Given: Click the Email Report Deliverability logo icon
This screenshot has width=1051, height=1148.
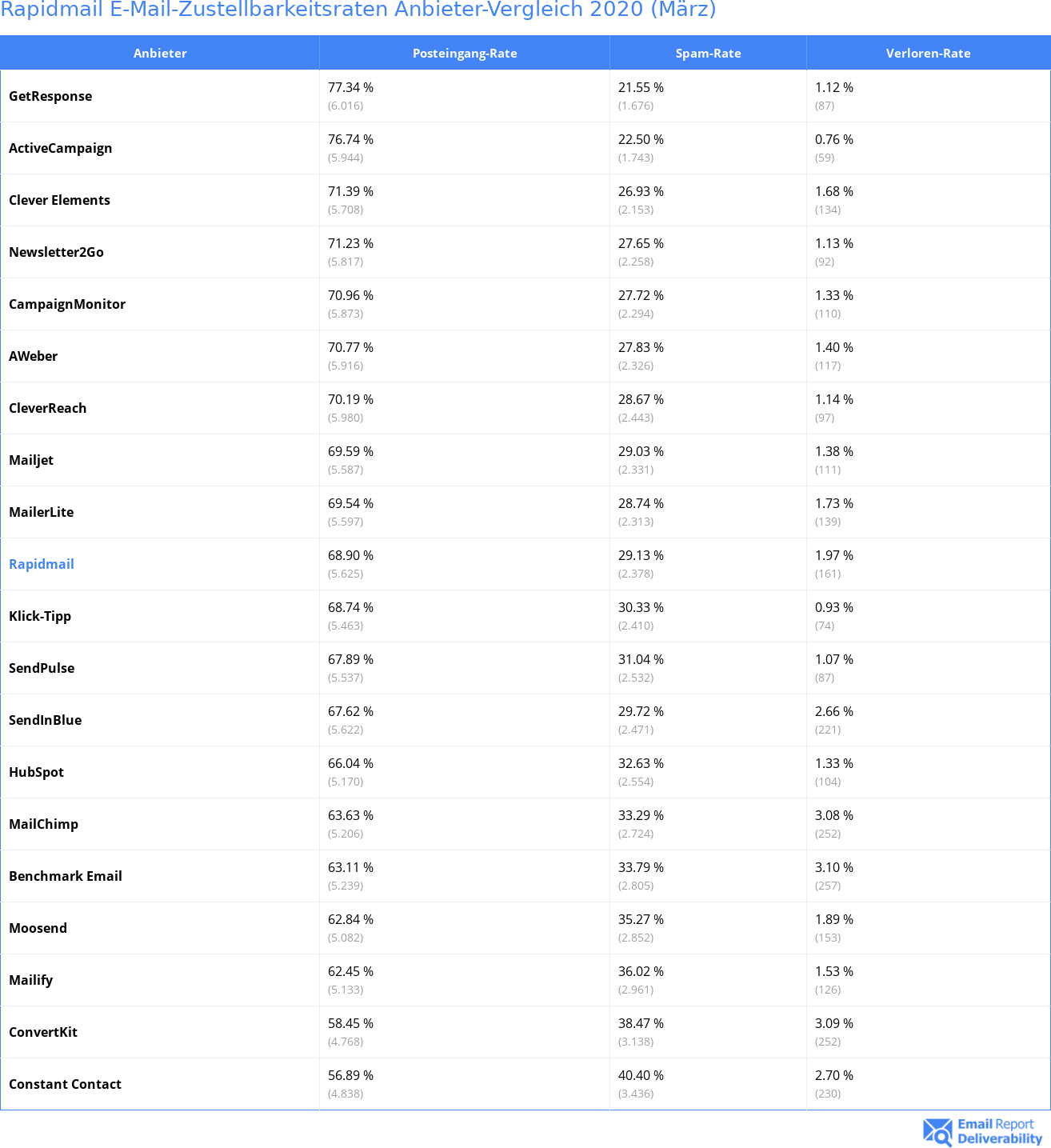Looking at the screenshot, I should [x=937, y=1131].
